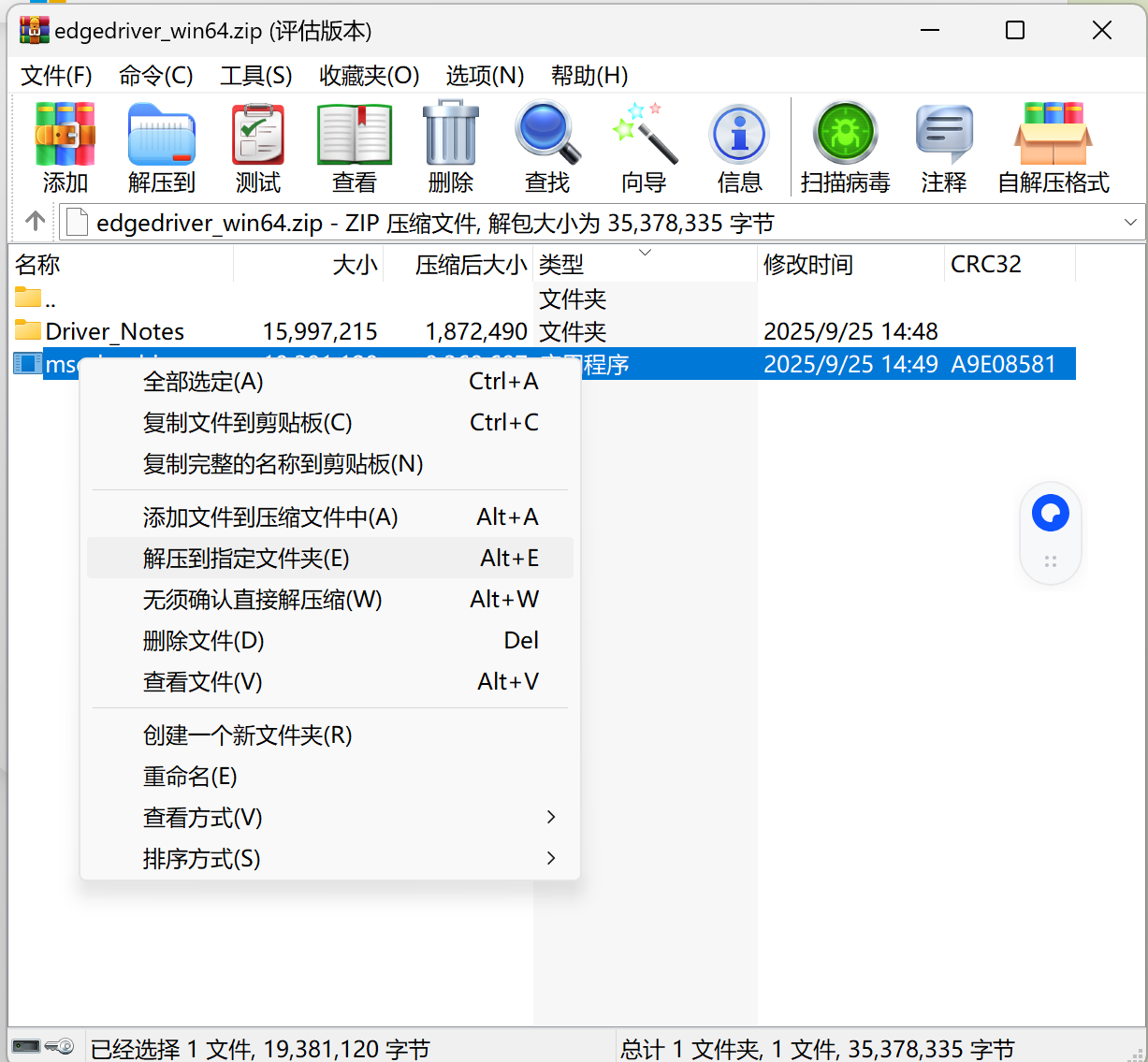Click the parent folder '..' icon
Screen dimensions: 1148x1062
(x=28, y=298)
